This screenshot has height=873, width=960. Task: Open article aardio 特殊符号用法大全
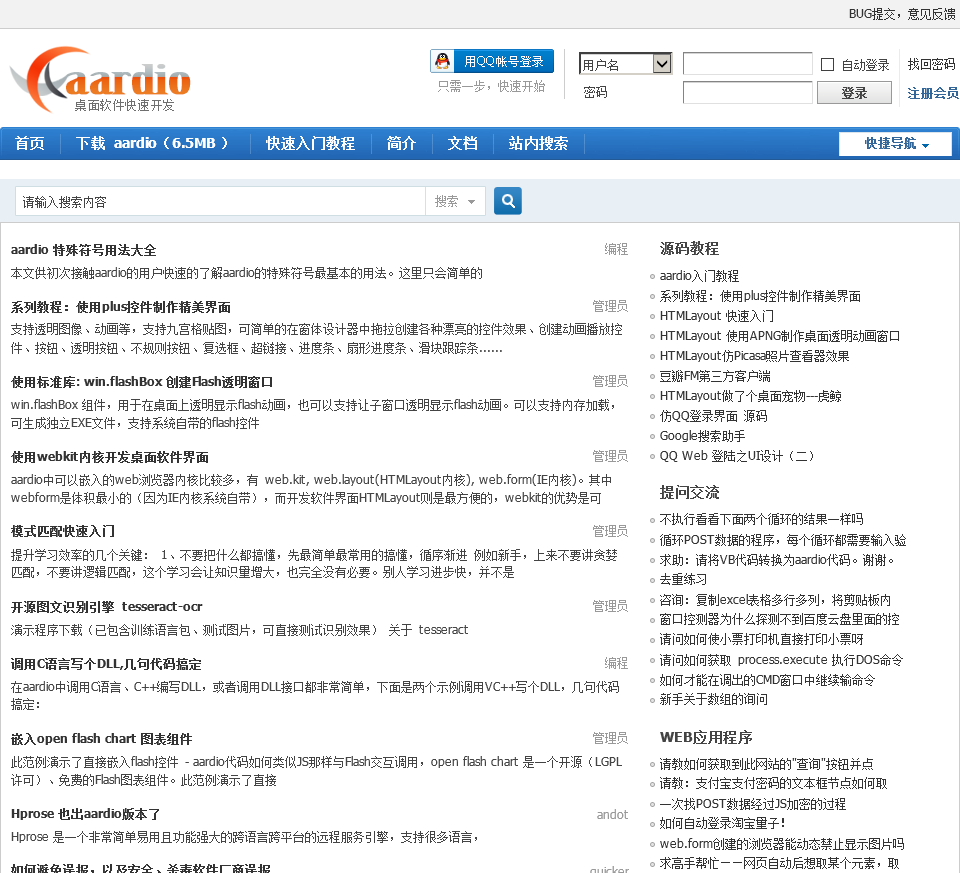click(83, 250)
